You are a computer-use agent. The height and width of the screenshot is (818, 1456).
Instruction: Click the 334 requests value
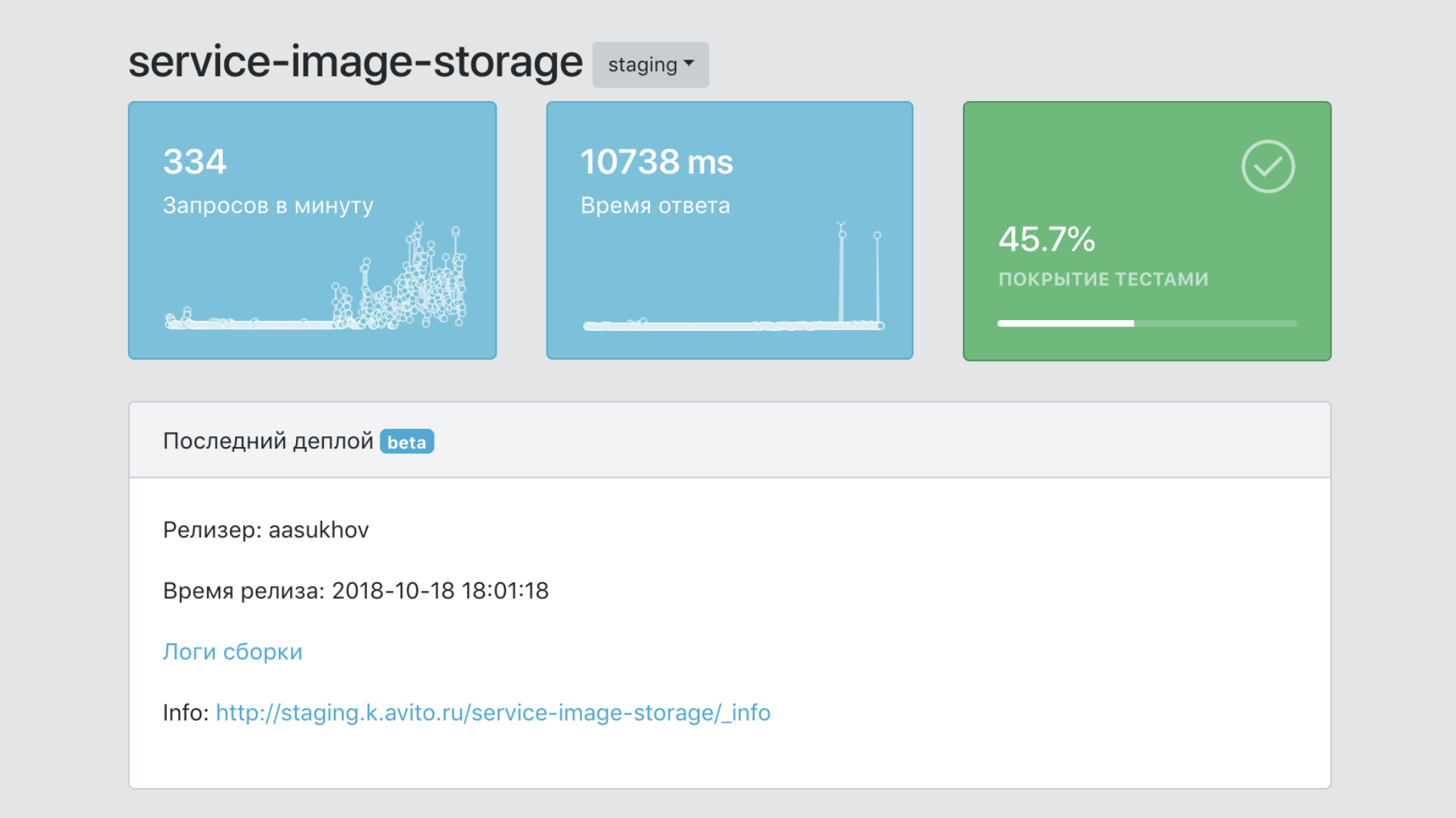pos(195,161)
